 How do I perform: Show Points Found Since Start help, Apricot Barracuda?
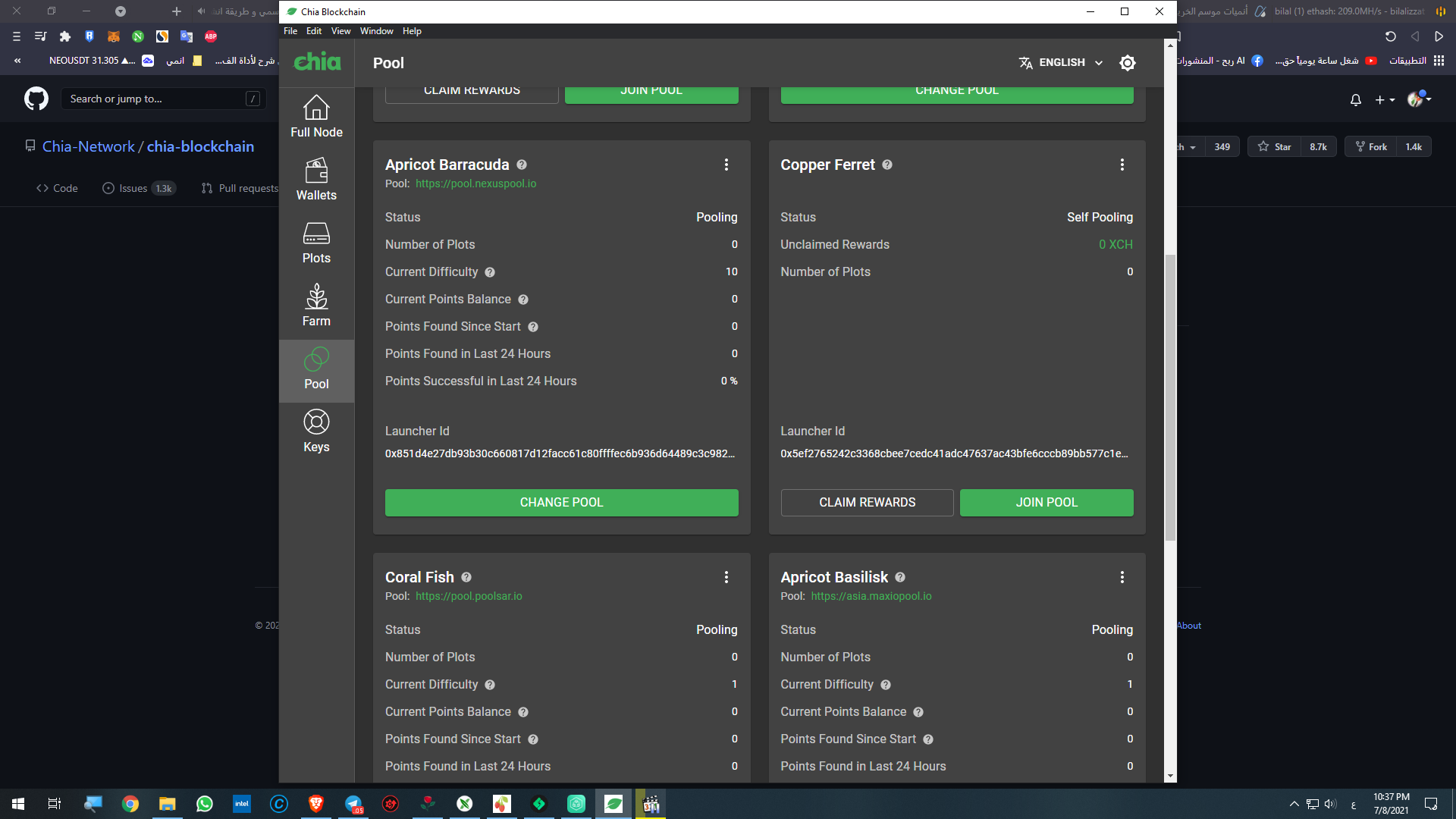point(533,327)
